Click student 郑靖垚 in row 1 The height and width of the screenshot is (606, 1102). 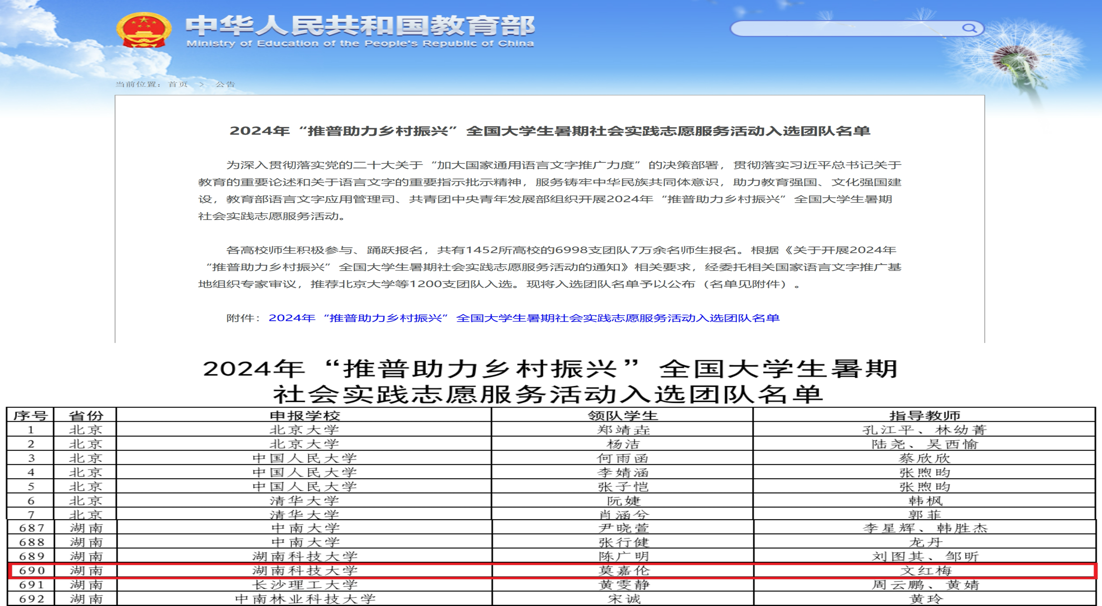point(623,430)
